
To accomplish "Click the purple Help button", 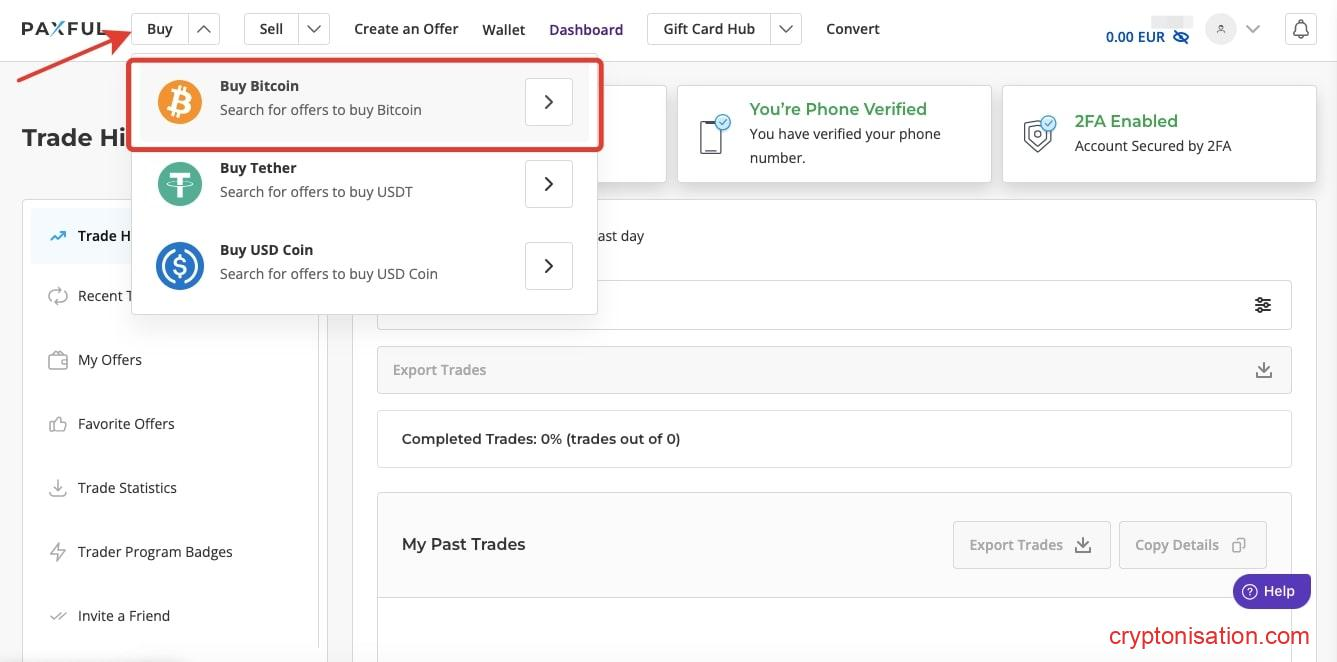I will 1269,591.
